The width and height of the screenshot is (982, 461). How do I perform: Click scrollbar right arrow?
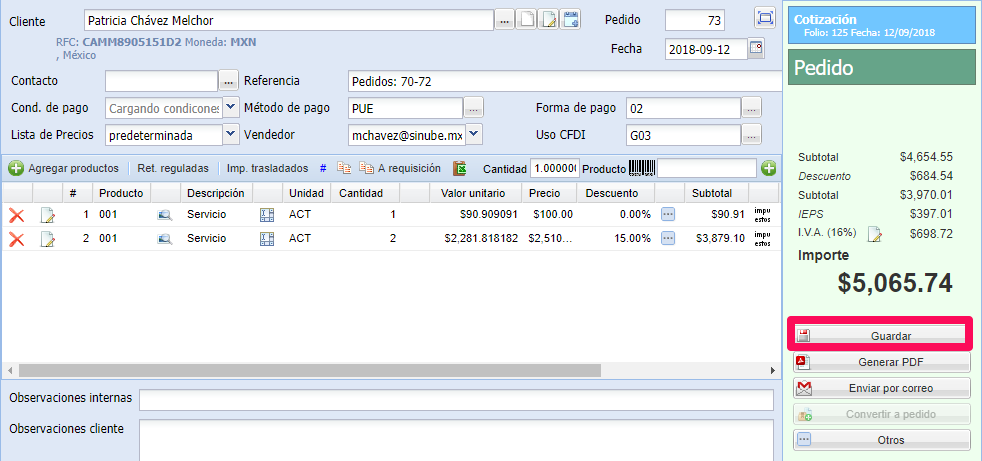772,370
